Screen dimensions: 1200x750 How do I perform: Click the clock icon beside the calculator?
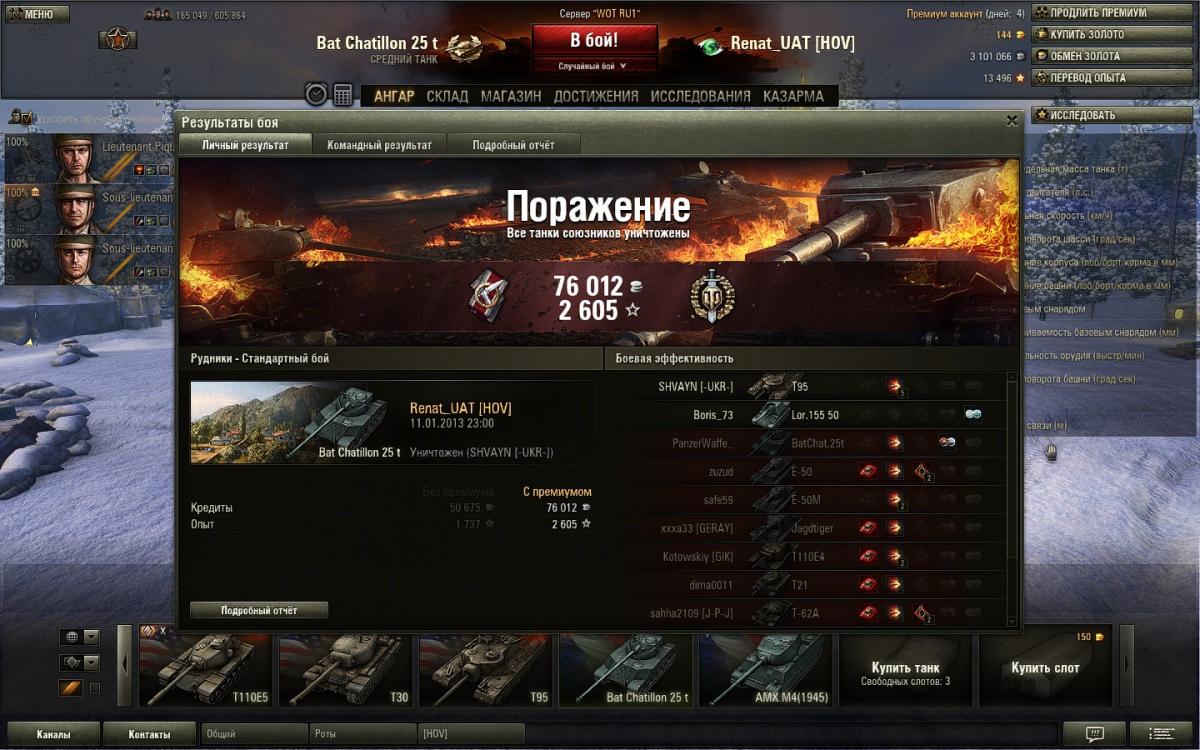pos(316,94)
